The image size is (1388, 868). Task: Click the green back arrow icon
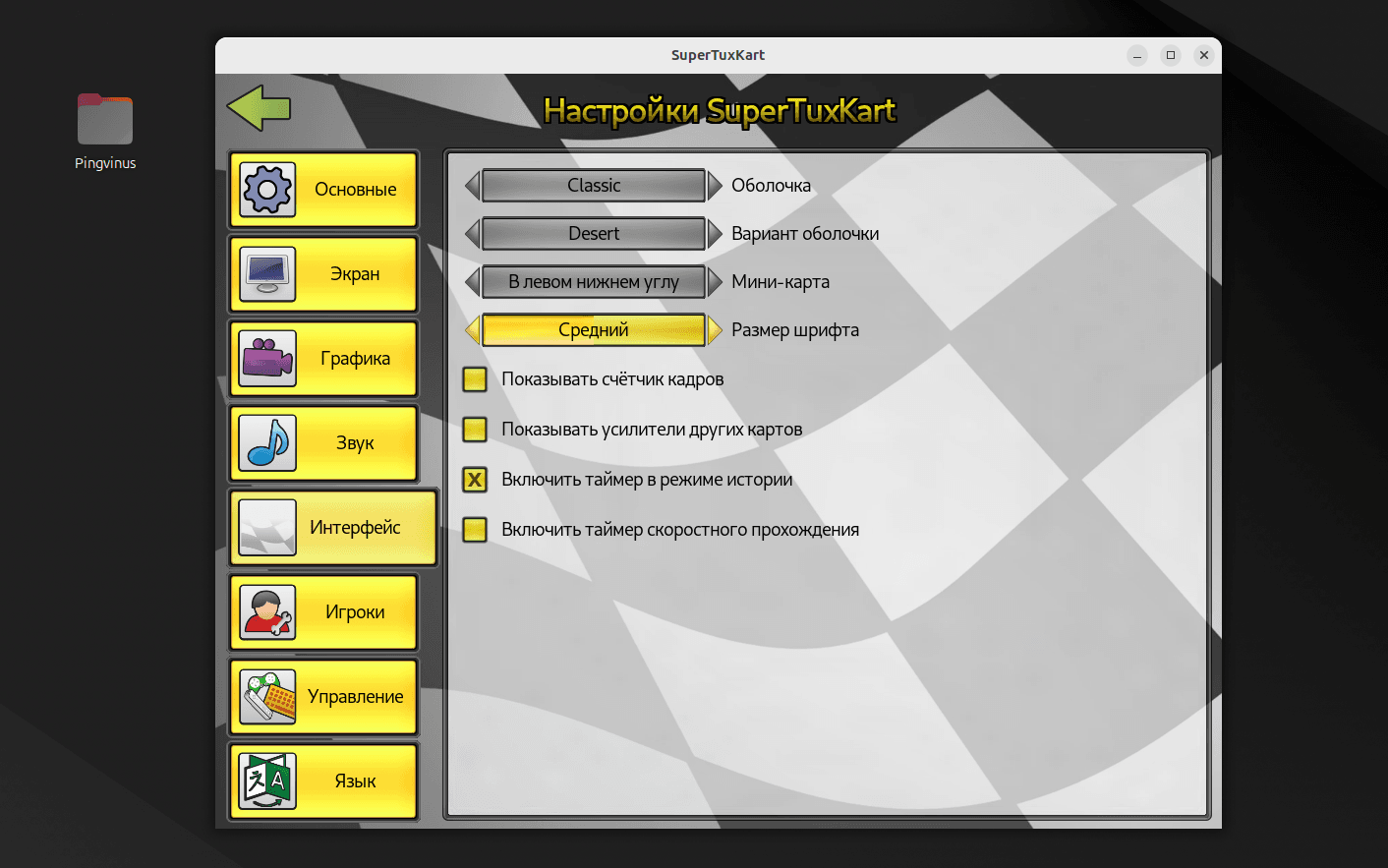(259, 108)
